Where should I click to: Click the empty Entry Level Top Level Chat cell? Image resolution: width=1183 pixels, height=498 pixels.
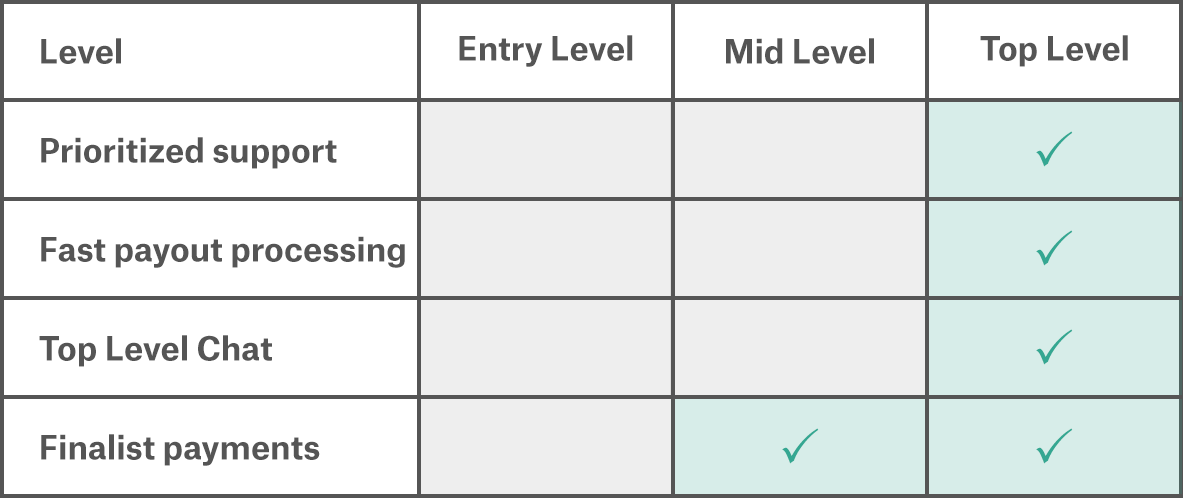point(546,348)
